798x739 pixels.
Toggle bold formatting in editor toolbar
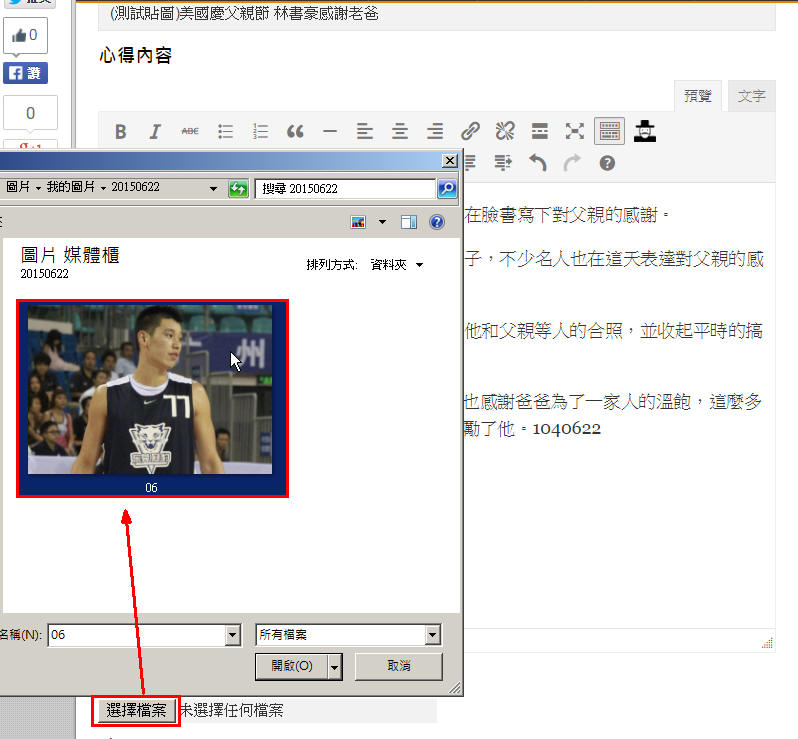[x=120, y=131]
